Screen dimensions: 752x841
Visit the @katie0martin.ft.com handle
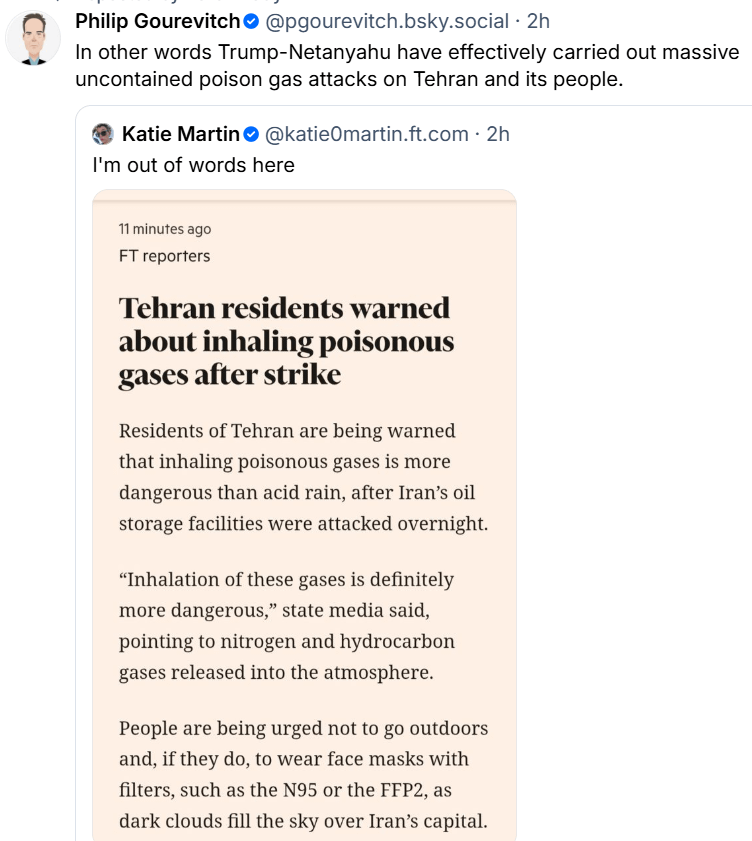tap(366, 134)
